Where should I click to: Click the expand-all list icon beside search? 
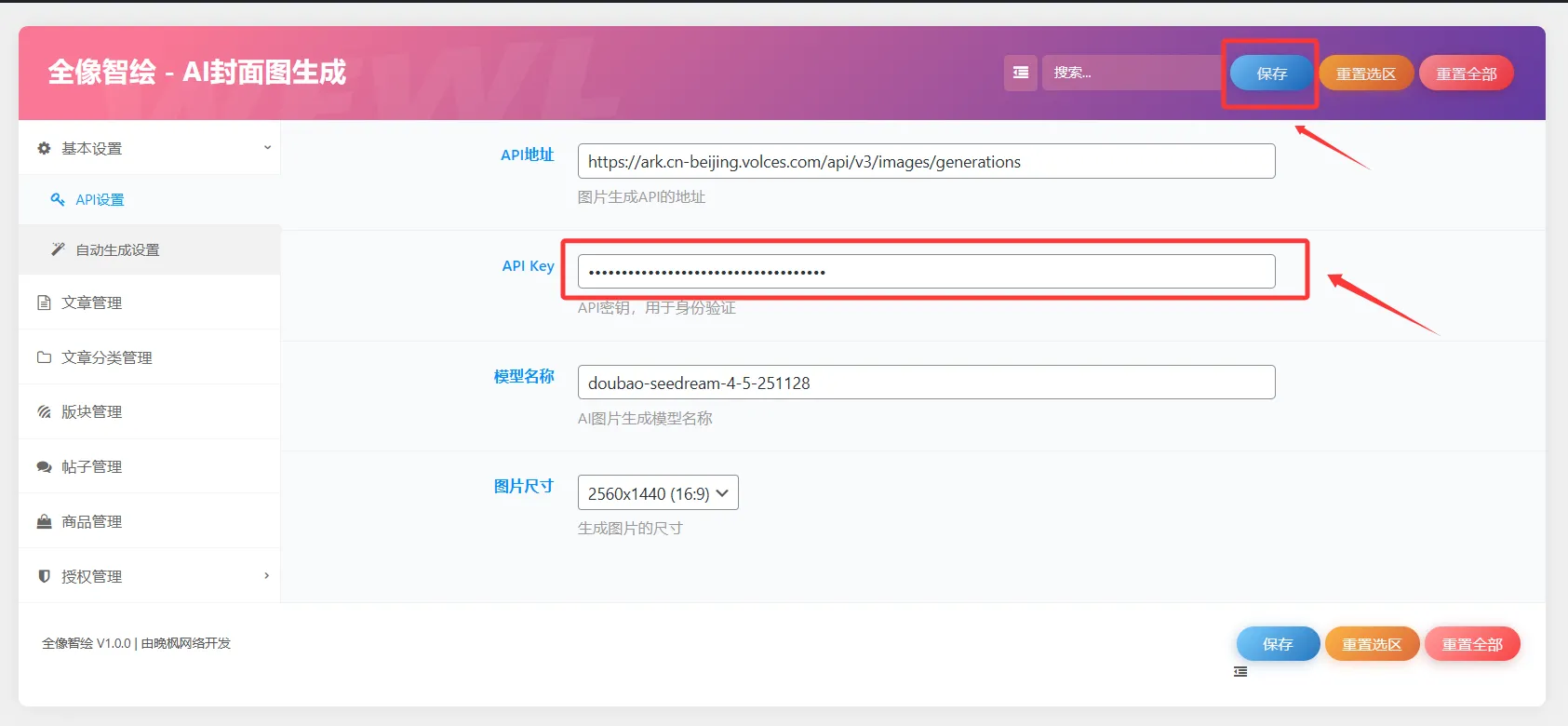tap(1021, 73)
